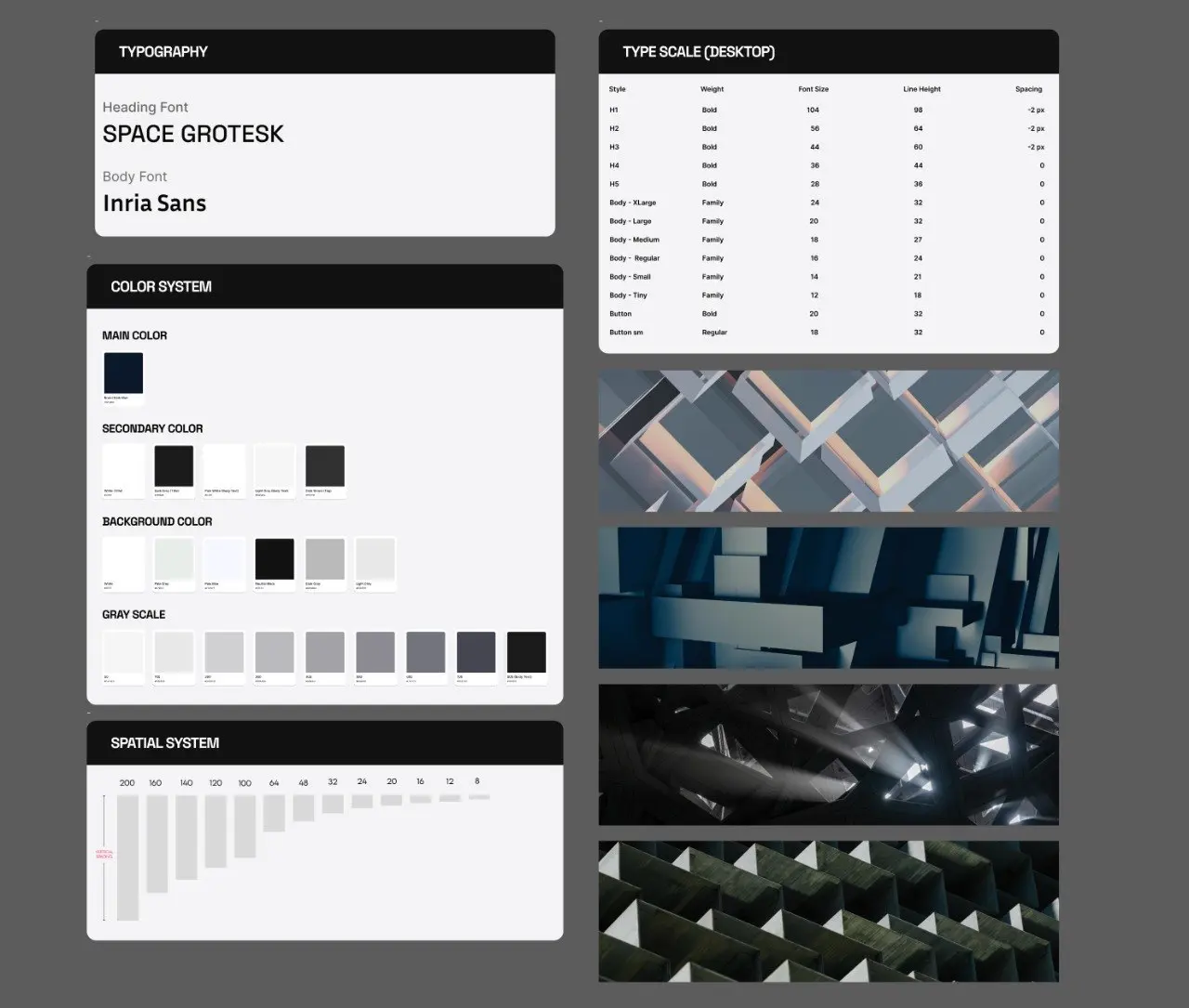This screenshot has width=1189, height=1008.
Task: Click the "COLOR SYSTEM" panel header
Action: point(325,286)
